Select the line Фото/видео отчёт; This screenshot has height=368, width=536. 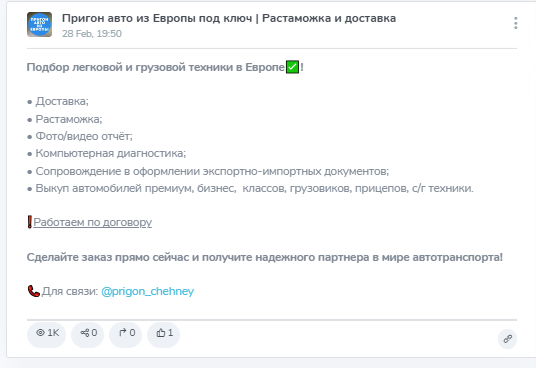(x=80, y=136)
